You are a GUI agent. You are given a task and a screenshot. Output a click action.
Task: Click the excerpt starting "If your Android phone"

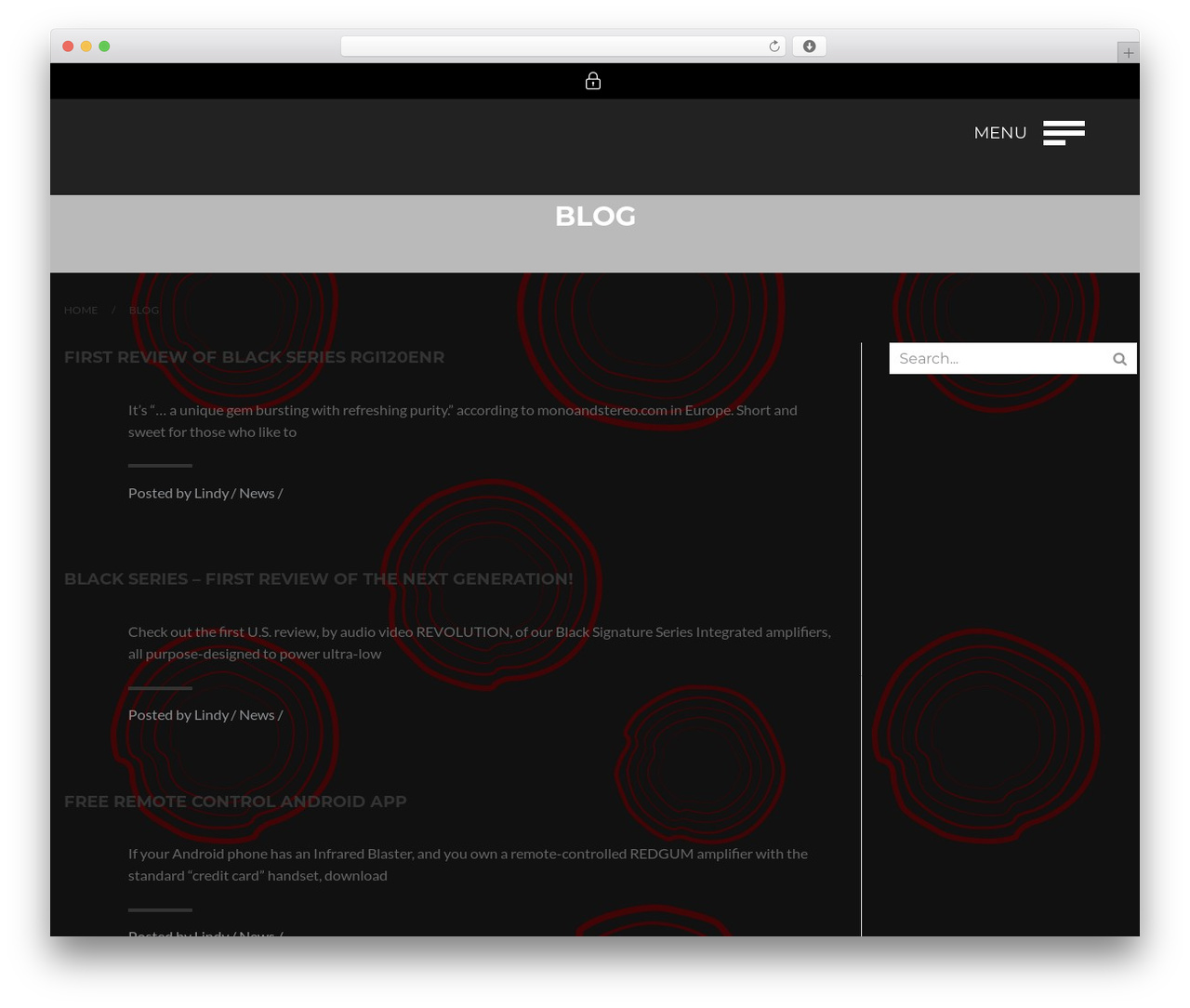click(x=469, y=865)
